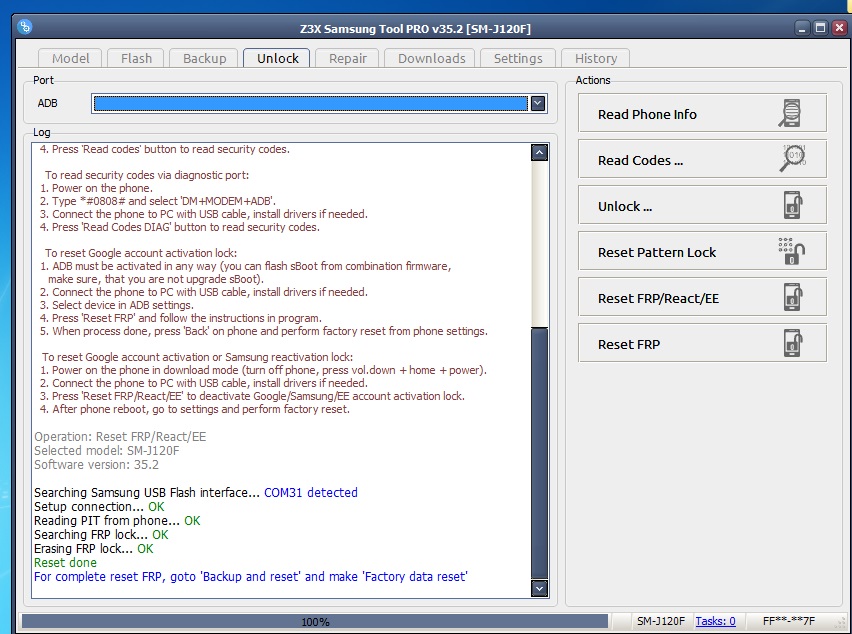
Task: Click 'Operation: Reset FRP/React/EE' log line
Action: [x=120, y=436]
